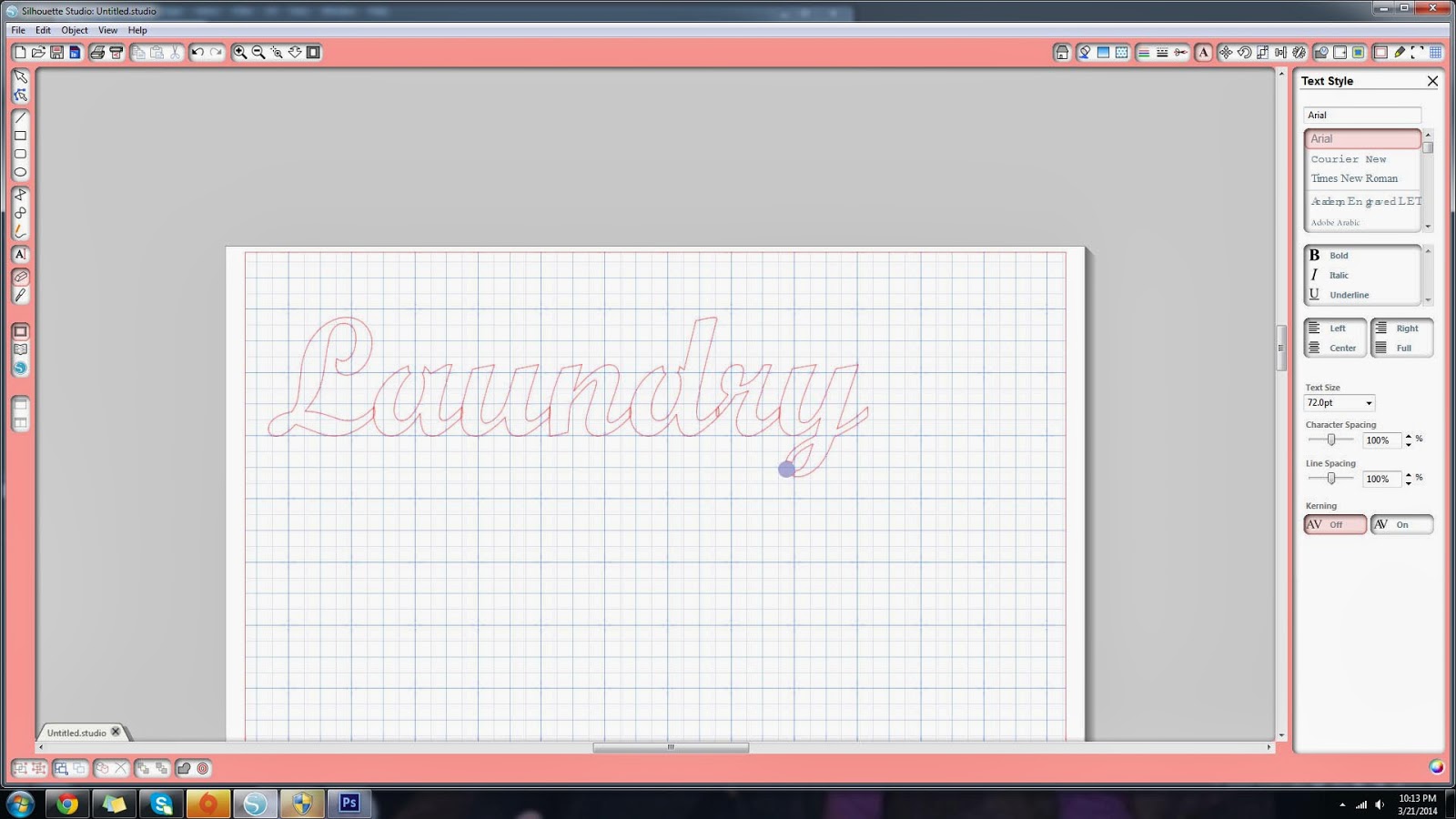The width and height of the screenshot is (1456, 819).
Task: Click the font name input field
Action: tap(1362, 115)
